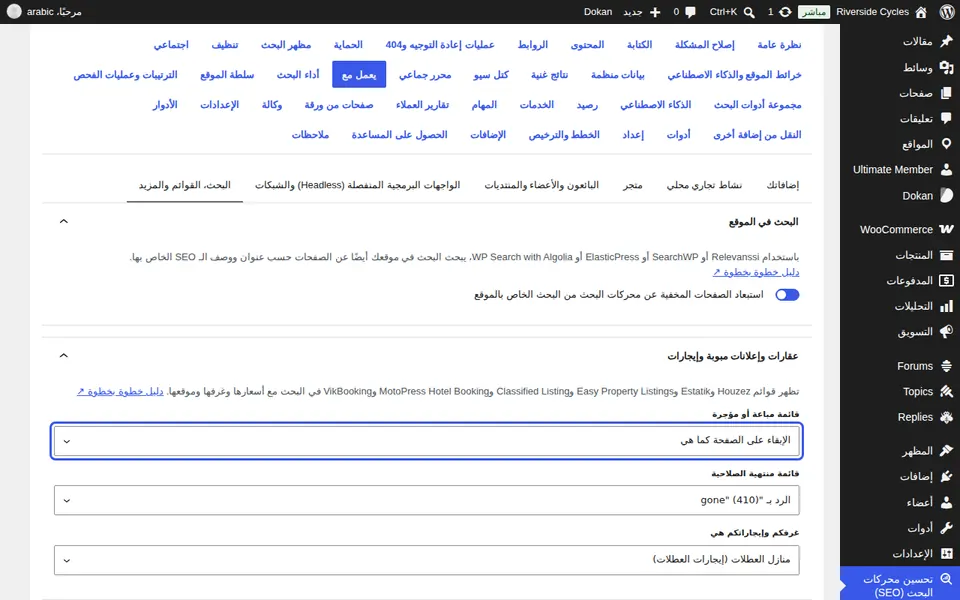This screenshot has height=600, width=960.
Task: Click the Dokan sidebar icon
Action: [946, 195]
